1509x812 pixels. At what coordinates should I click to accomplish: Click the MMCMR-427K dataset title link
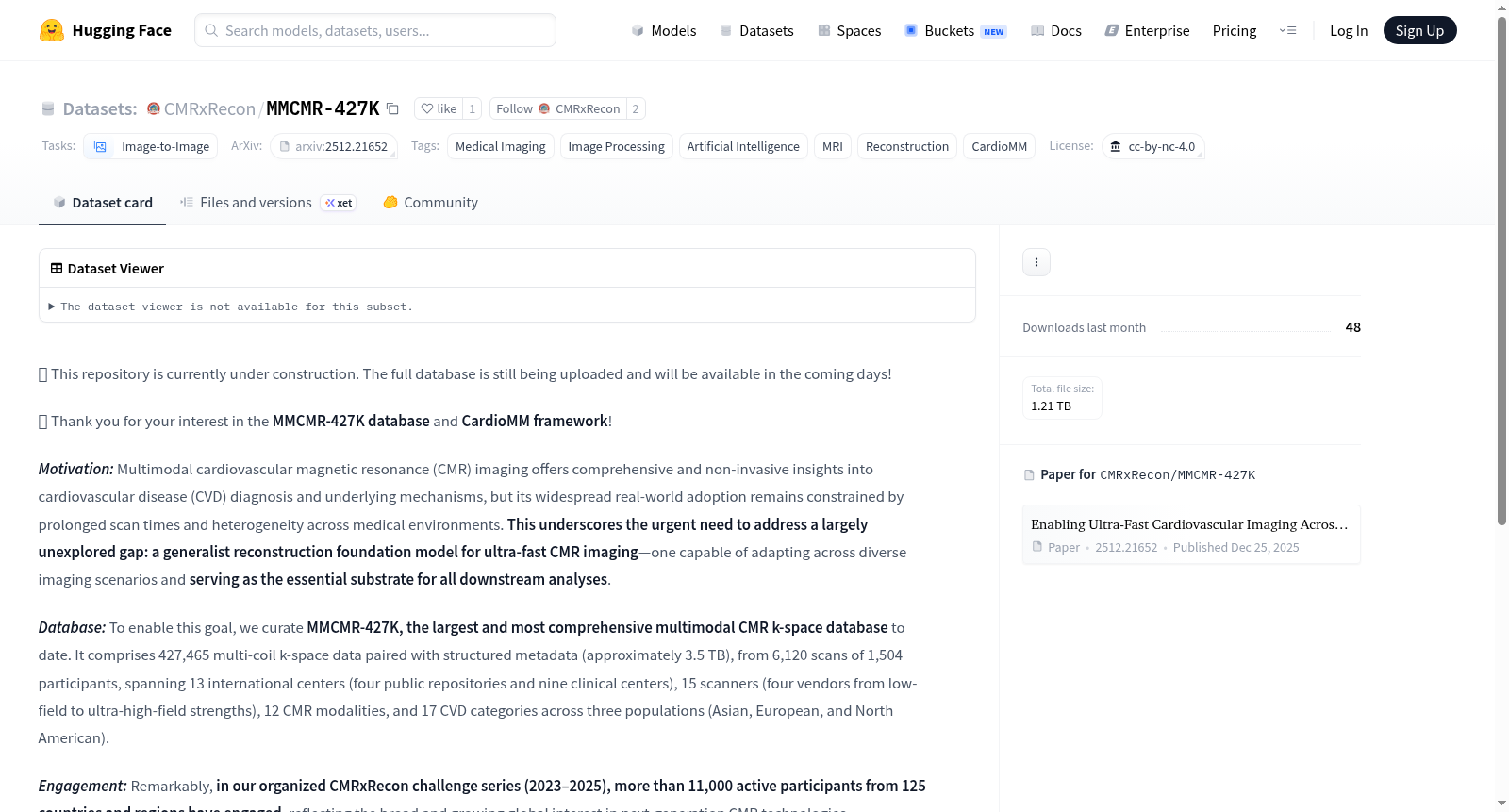[x=323, y=108]
